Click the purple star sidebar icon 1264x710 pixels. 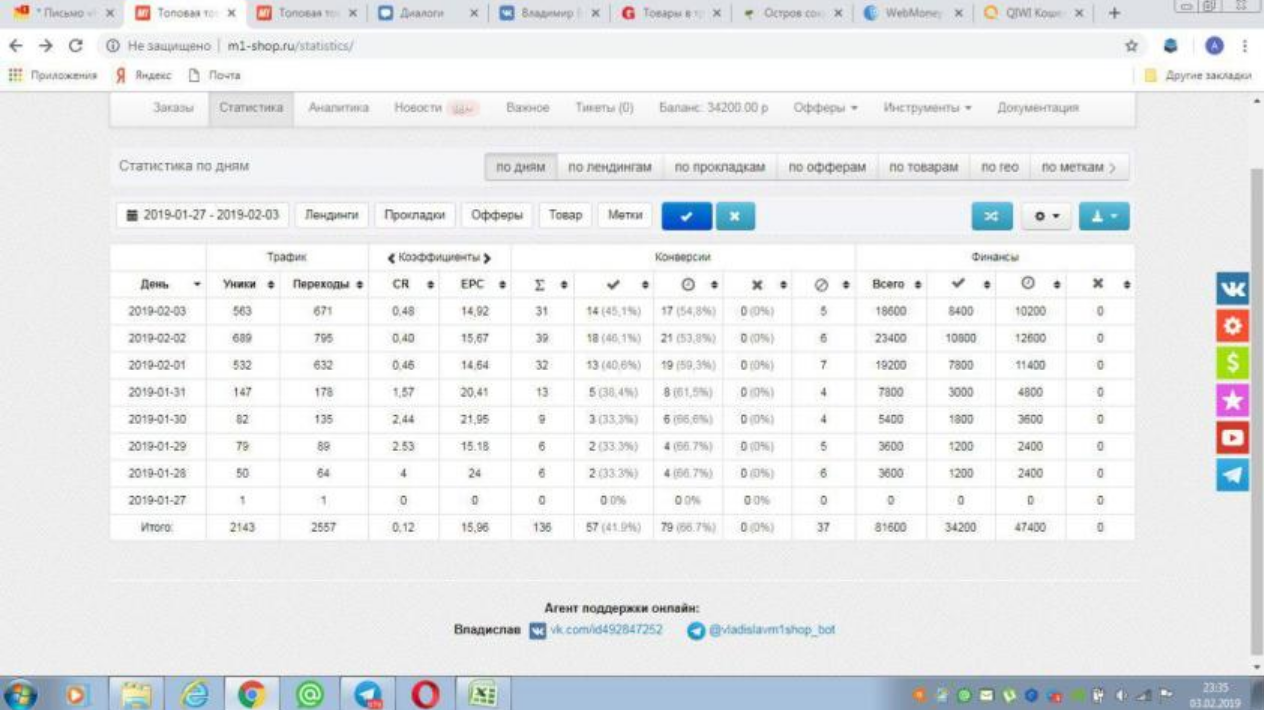1233,400
